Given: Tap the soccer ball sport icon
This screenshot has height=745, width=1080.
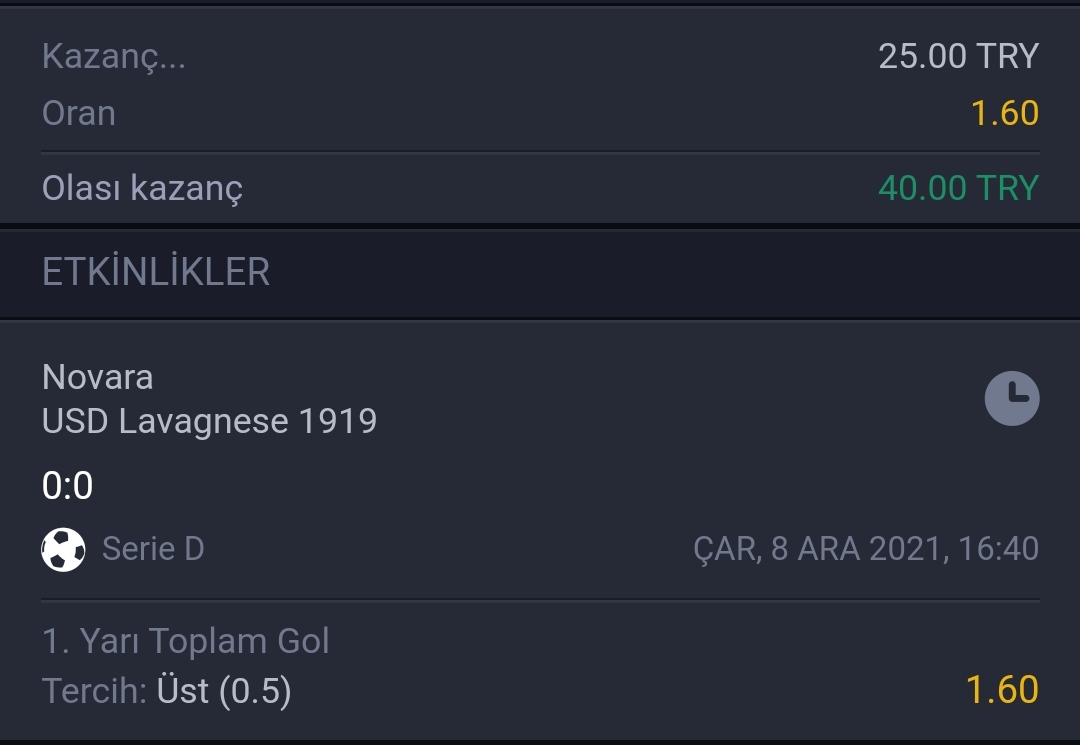Looking at the screenshot, I should coord(63,549).
